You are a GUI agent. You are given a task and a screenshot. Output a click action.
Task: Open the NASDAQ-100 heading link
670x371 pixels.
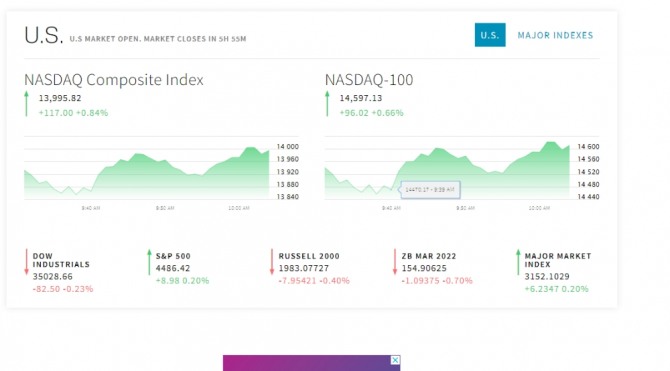pos(369,80)
